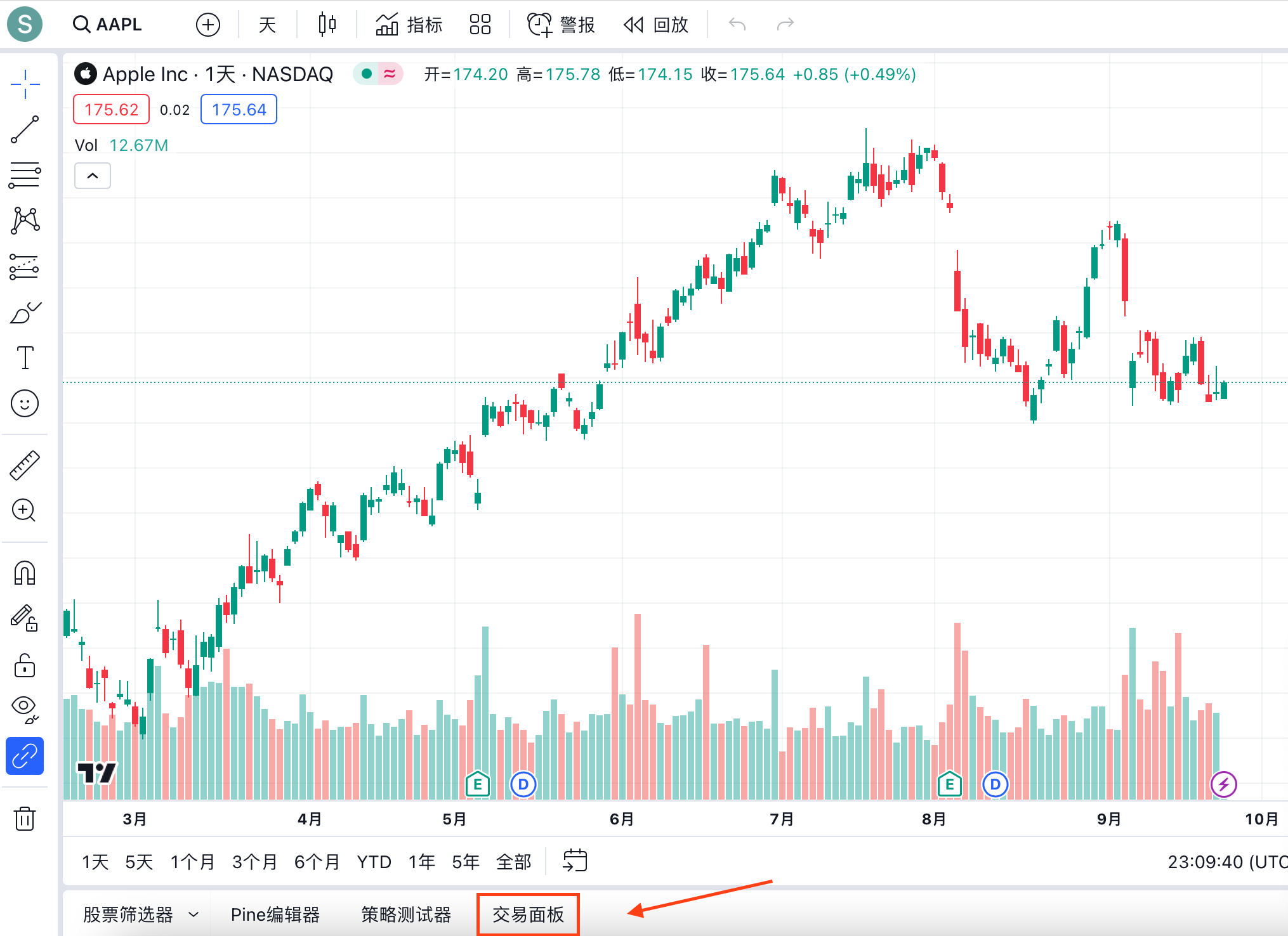The image size is (1288, 936).
Task: Open the Fibonacci retracement tools
Action: coord(25,175)
